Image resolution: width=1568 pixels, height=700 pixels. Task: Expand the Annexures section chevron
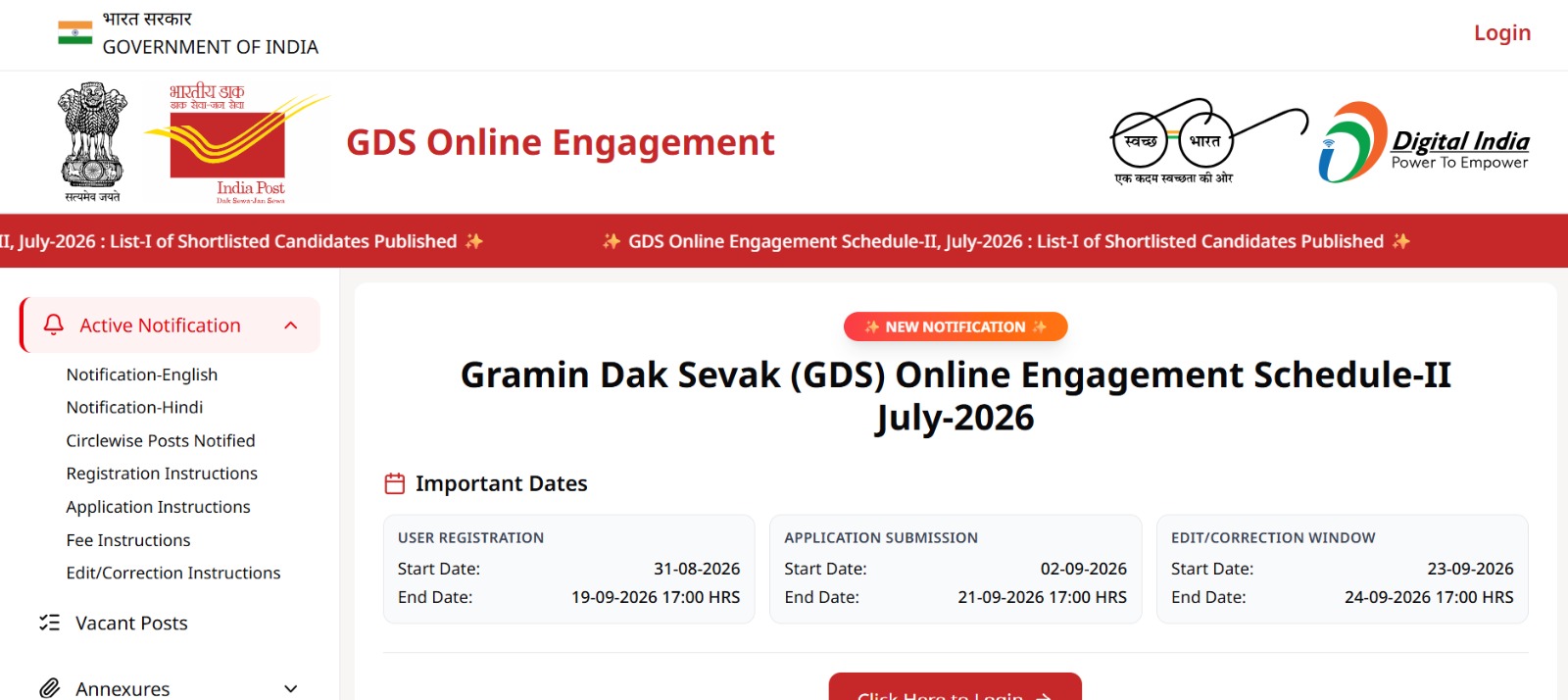[x=291, y=689]
